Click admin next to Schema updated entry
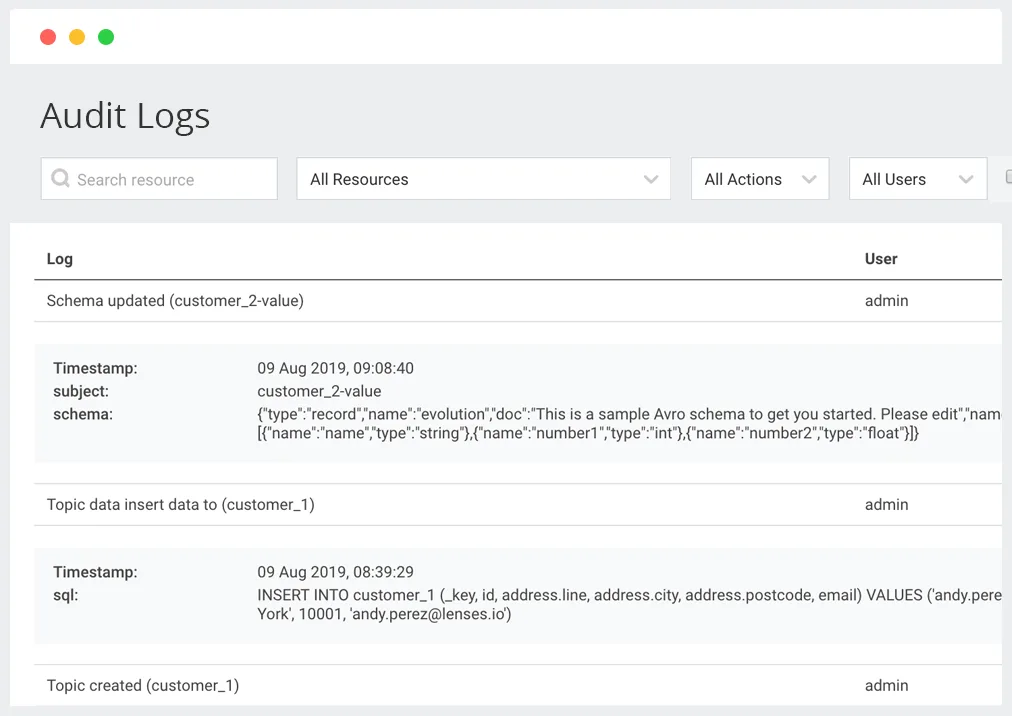The height and width of the screenshot is (716, 1012). [886, 300]
